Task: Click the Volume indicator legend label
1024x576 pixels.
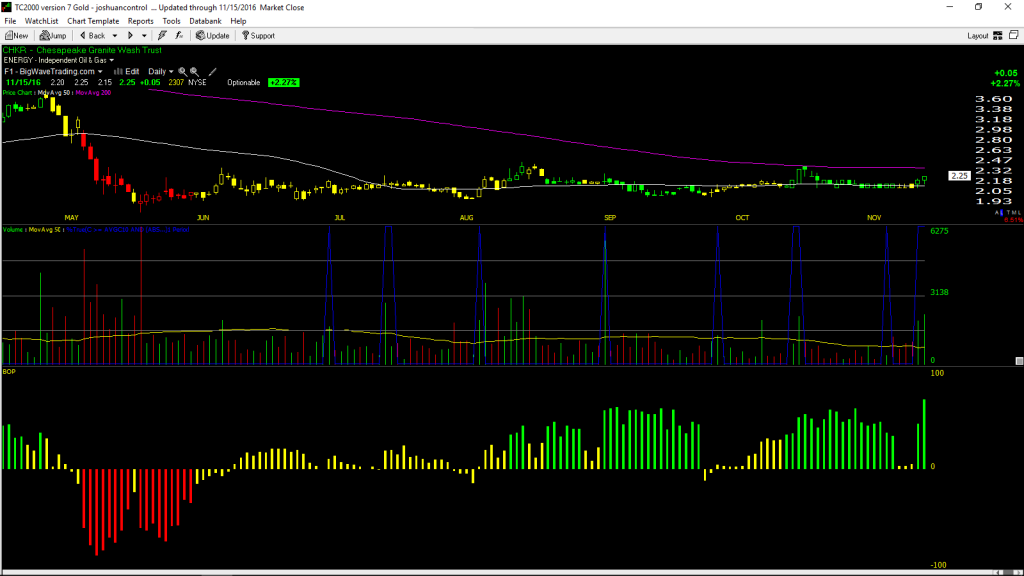Action: [13, 230]
